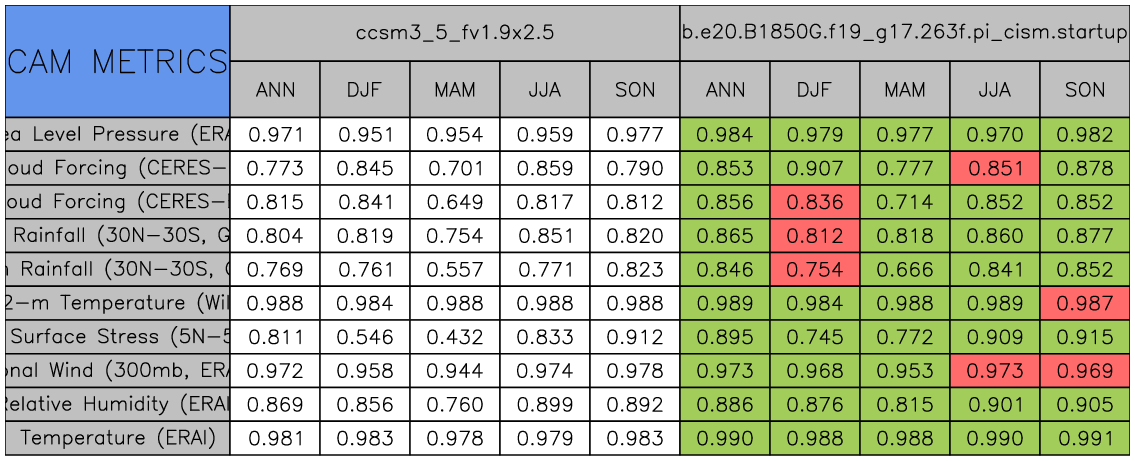Click the CAM METRICS title cell
The image size is (1135, 461).
click(118, 61)
